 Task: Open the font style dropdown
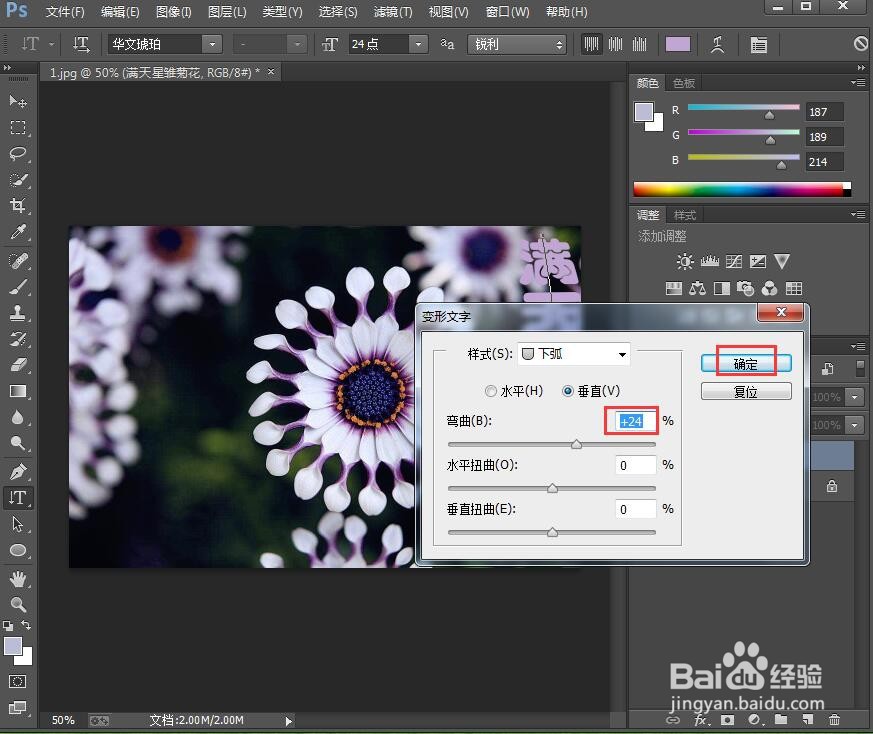click(297, 44)
